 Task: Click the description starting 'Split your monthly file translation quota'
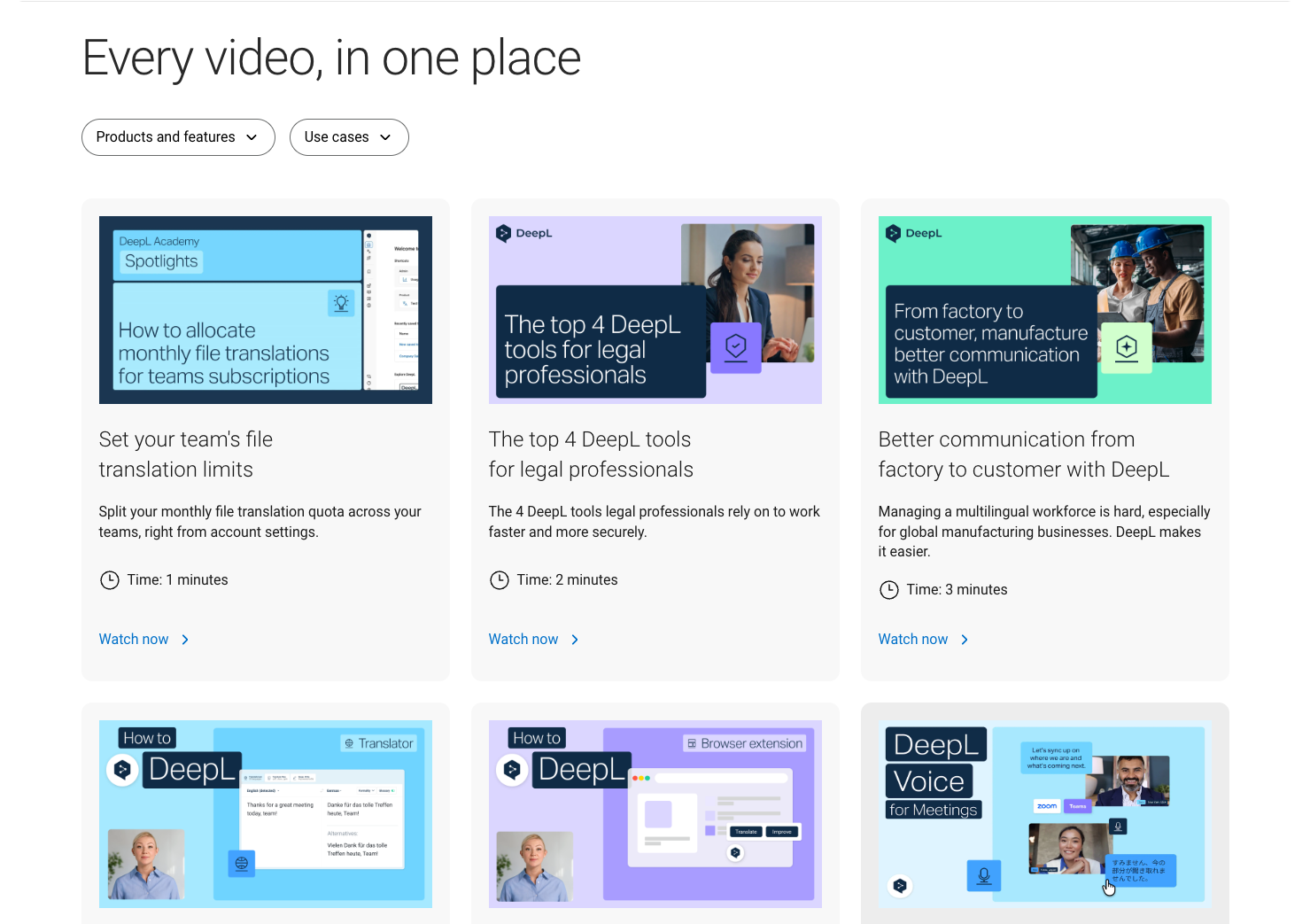pos(260,522)
